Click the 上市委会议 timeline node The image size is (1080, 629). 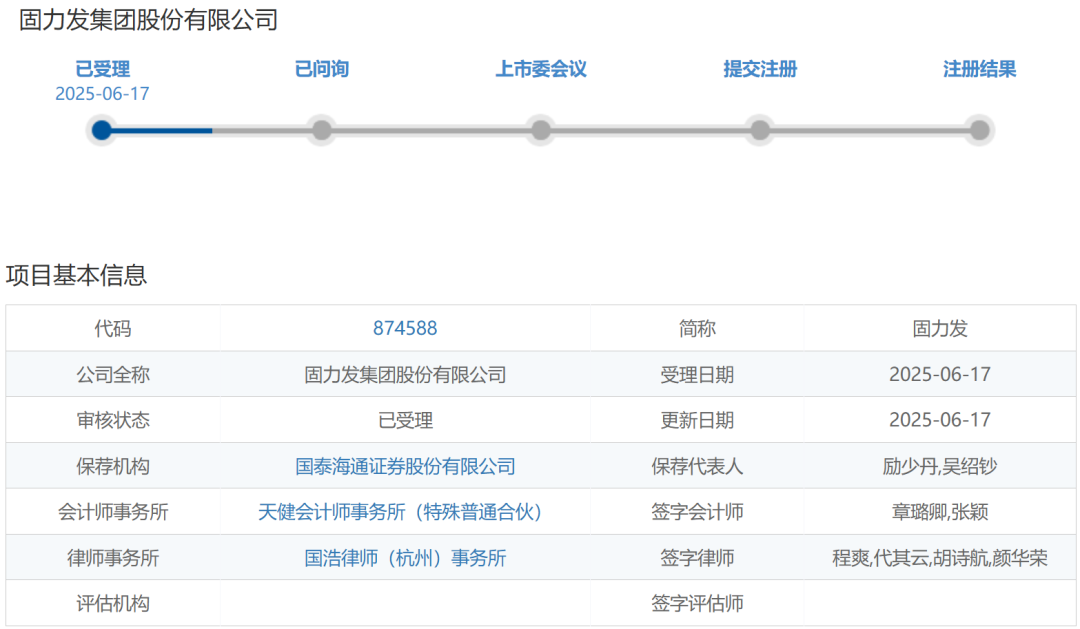click(540, 130)
